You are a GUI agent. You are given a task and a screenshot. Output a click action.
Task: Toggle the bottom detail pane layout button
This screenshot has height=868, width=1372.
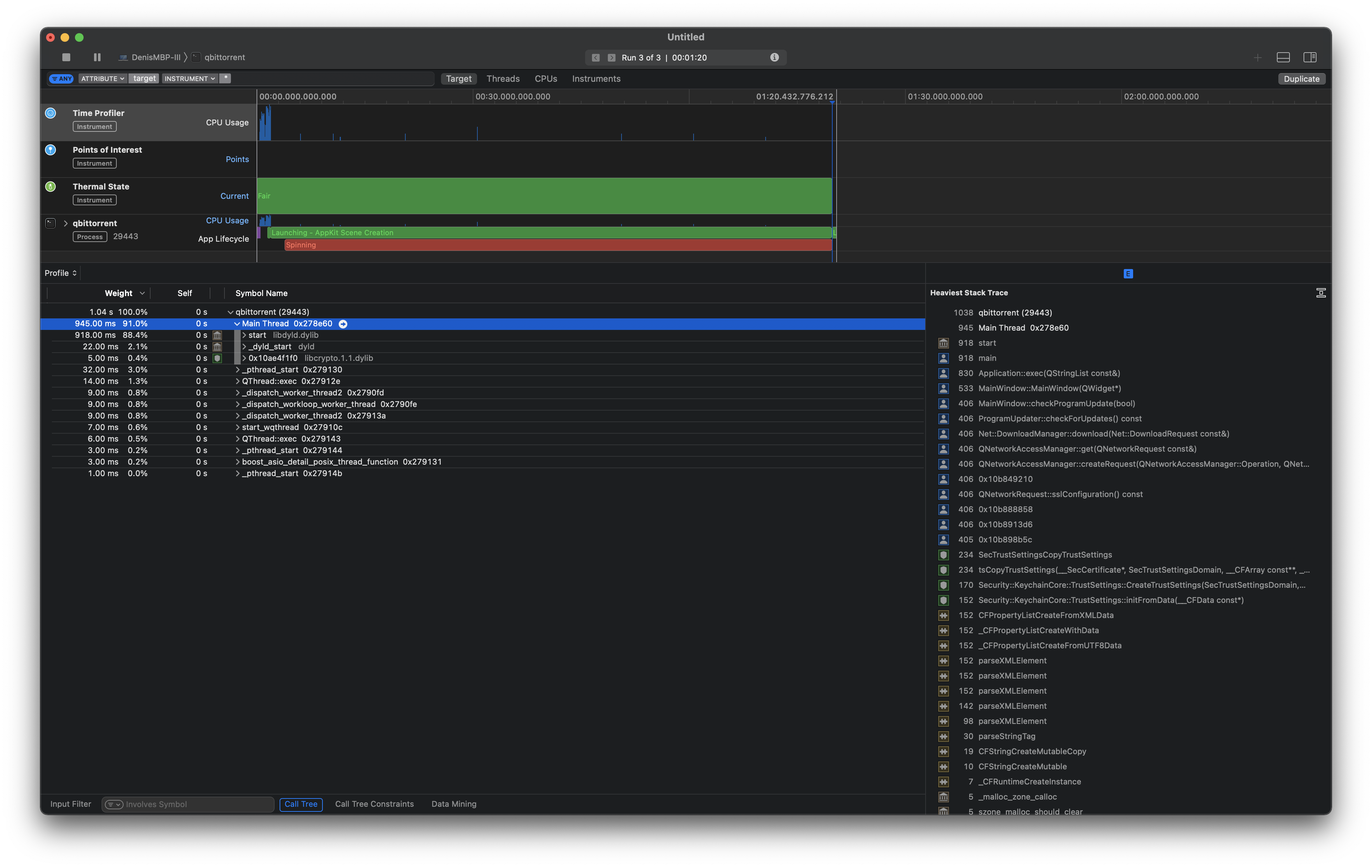tap(1284, 57)
